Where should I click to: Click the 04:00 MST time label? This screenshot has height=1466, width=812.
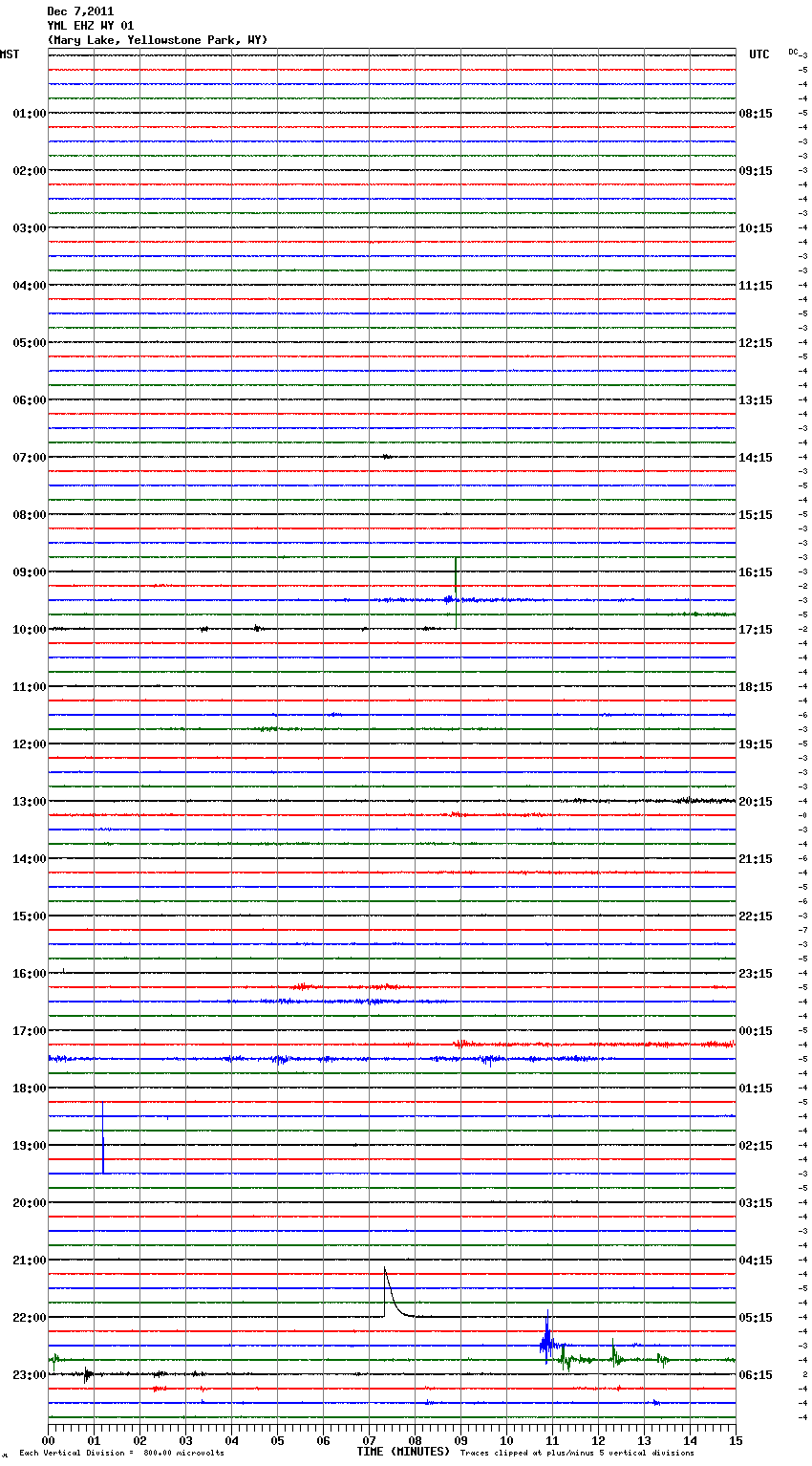[x=29, y=286]
